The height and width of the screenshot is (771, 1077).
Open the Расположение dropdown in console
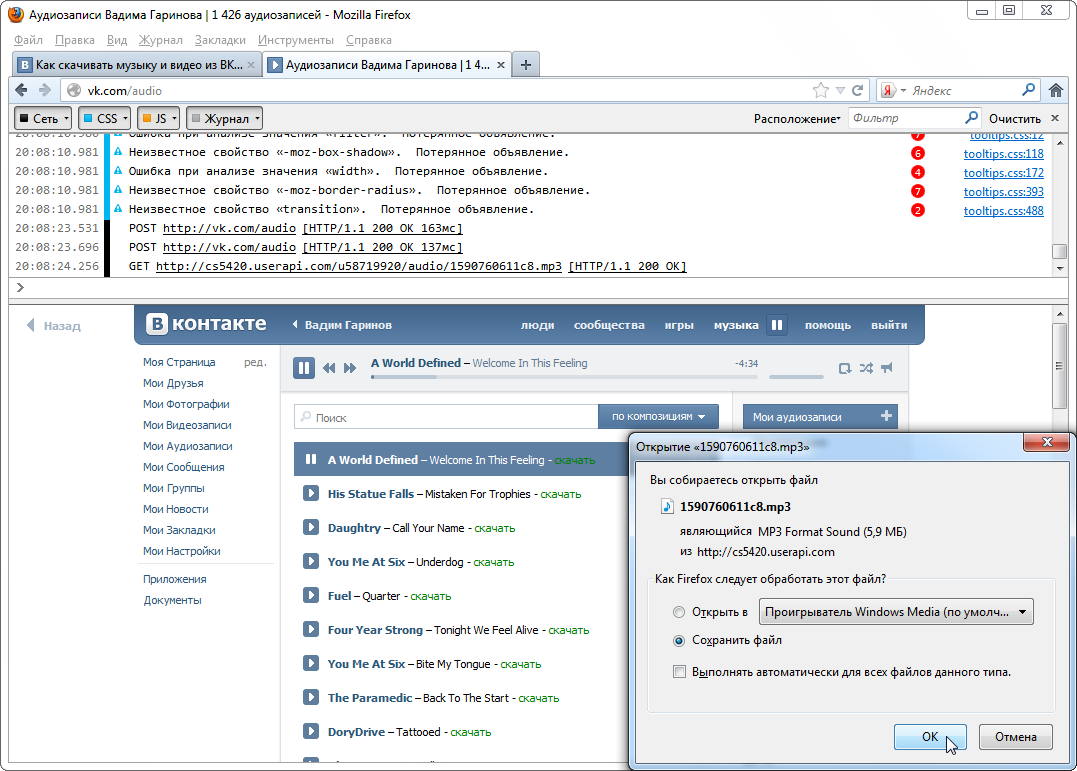tap(797, 119)
